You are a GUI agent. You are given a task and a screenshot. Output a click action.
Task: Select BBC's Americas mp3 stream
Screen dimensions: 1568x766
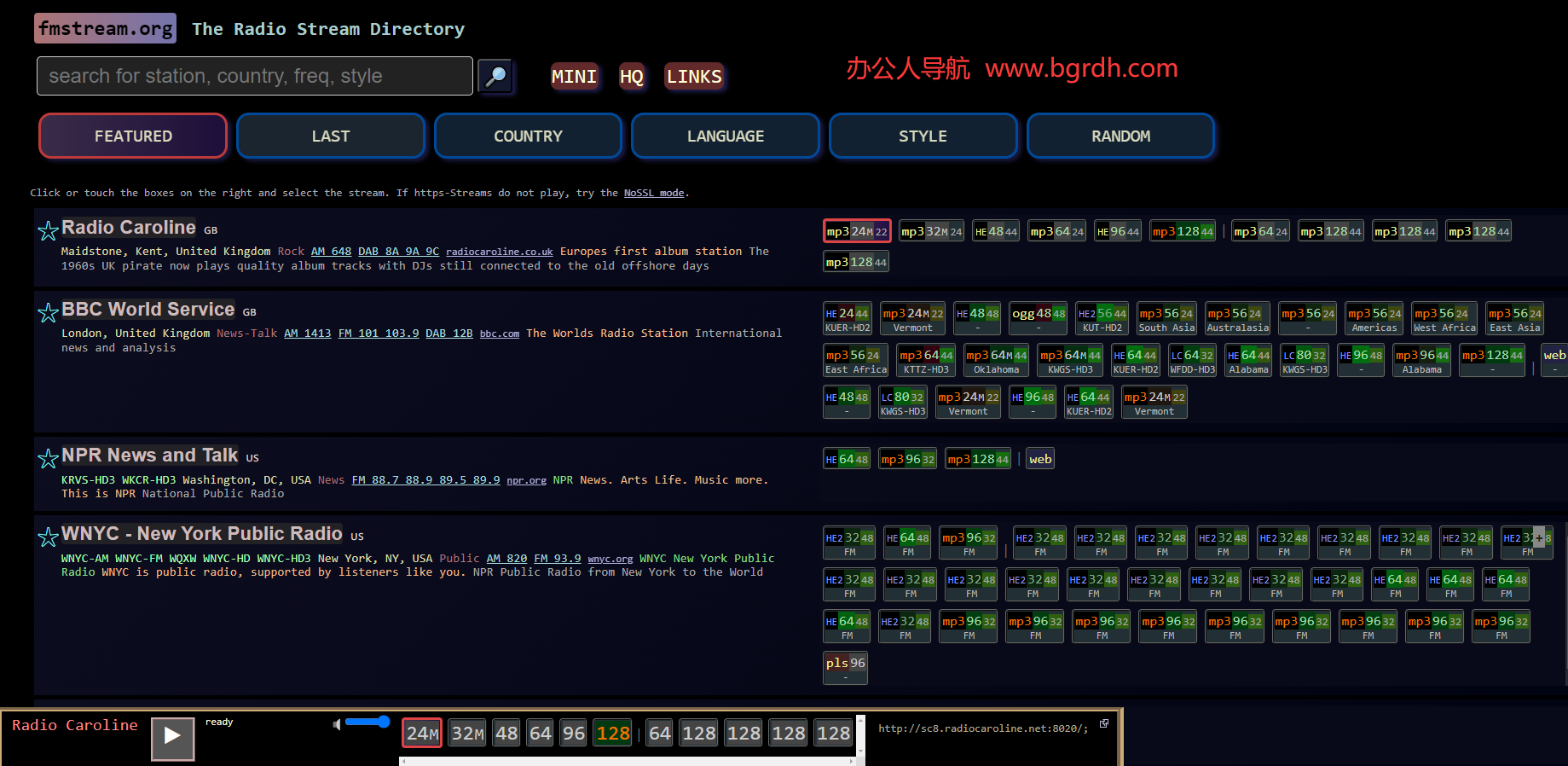click(x=1374, y=319)
